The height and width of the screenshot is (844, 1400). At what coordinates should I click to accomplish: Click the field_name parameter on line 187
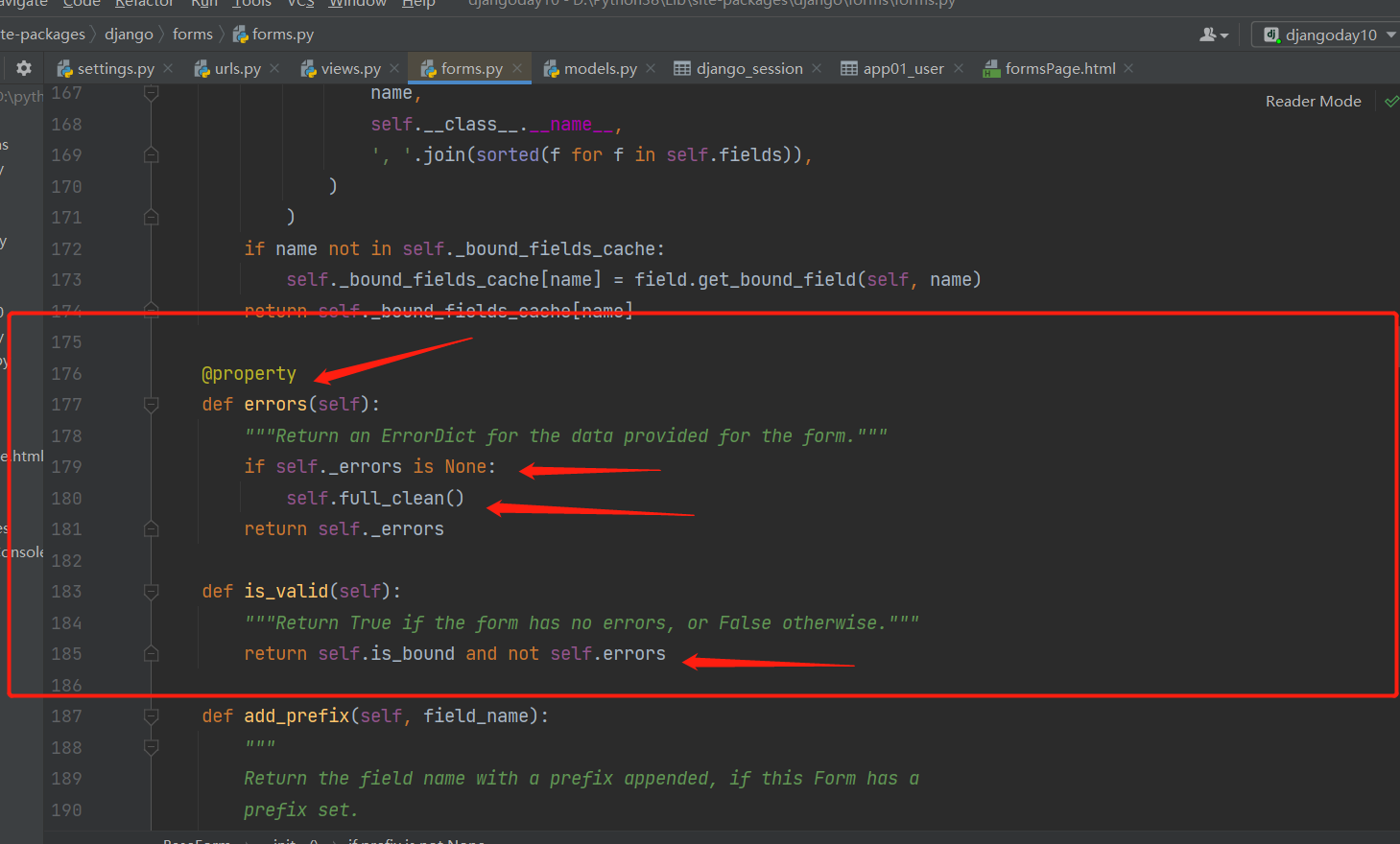pos(476,716)
